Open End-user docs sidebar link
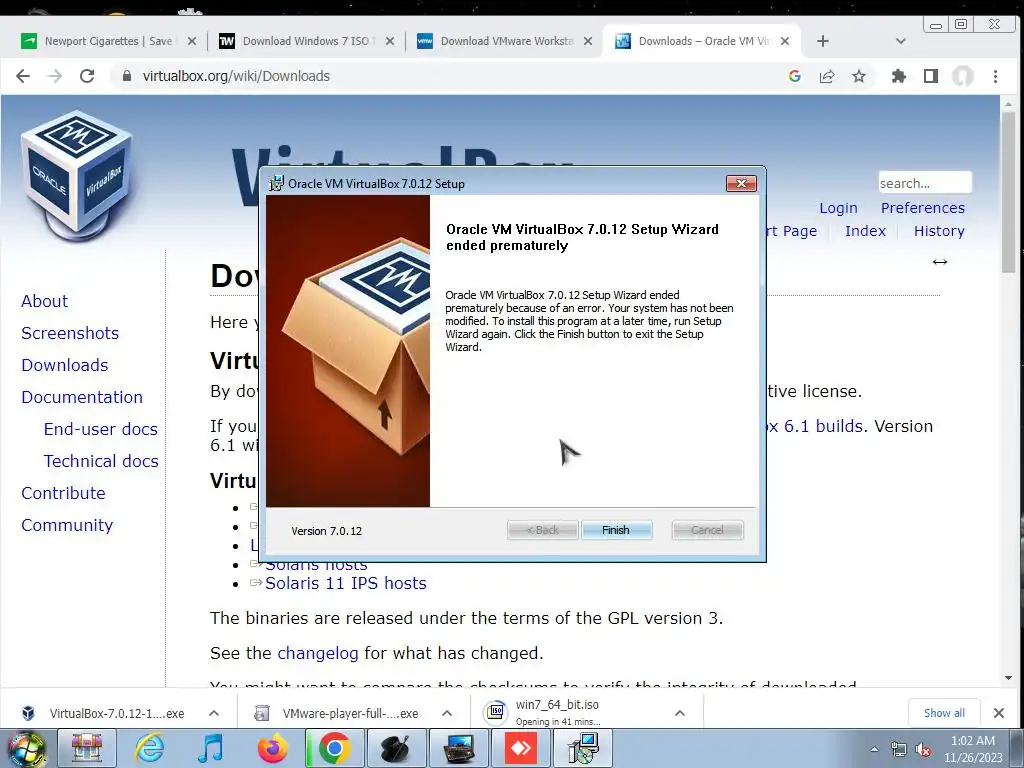 [101, 429]
